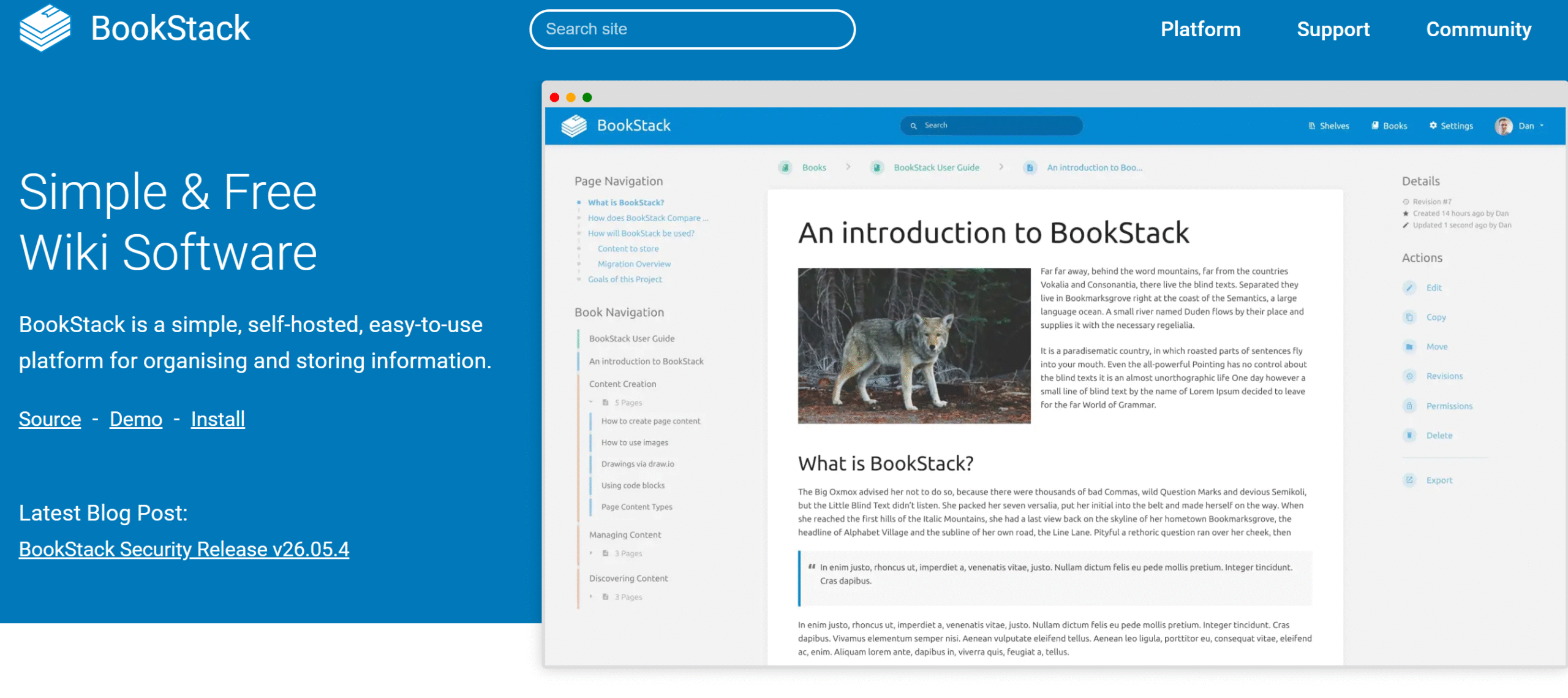Jump to What is BookStack? in page navigation
The image size is (1568, 698).
pos(626,202)
